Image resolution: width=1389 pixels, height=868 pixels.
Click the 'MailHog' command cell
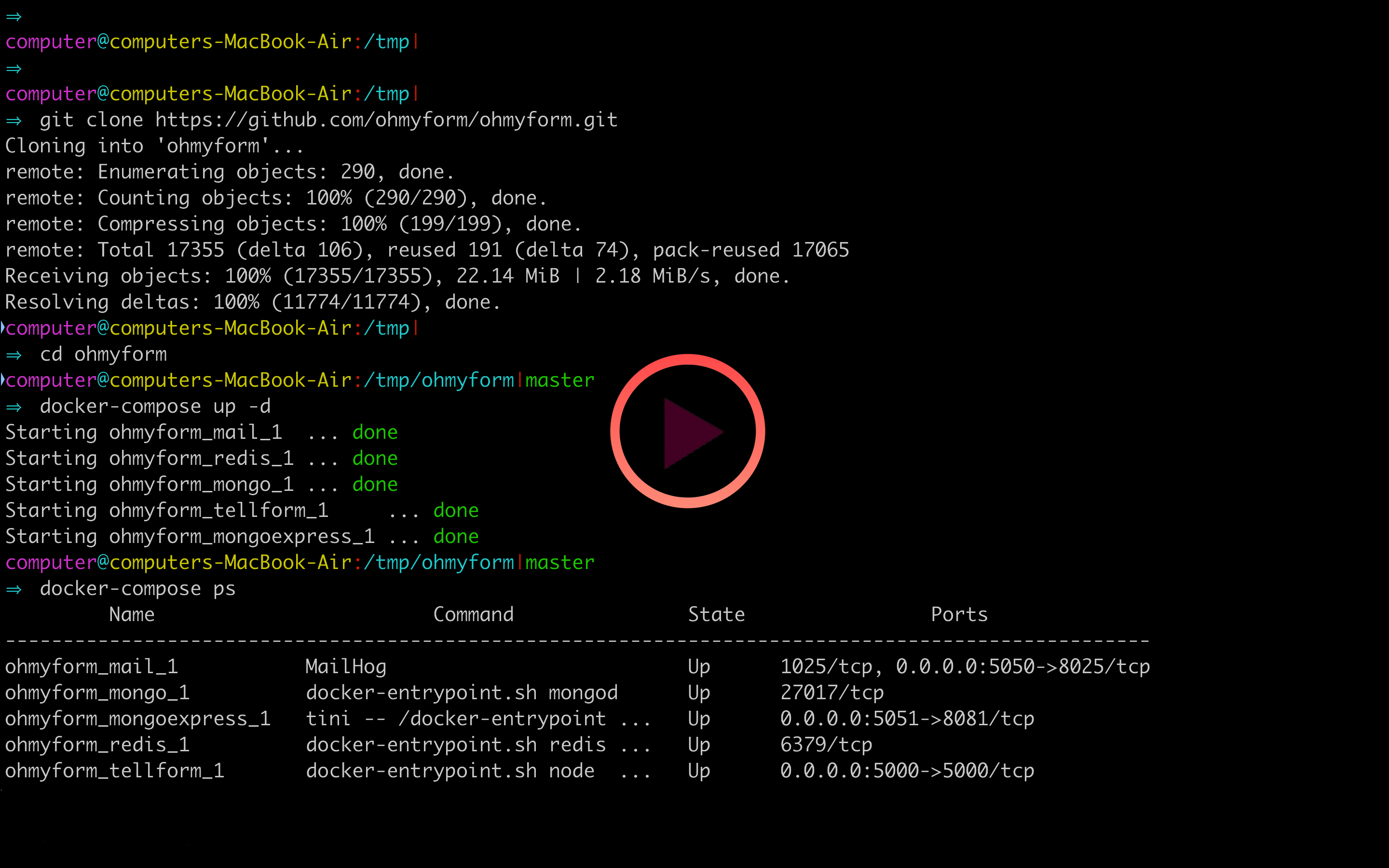pyautogui.click(x=346, y=667)
